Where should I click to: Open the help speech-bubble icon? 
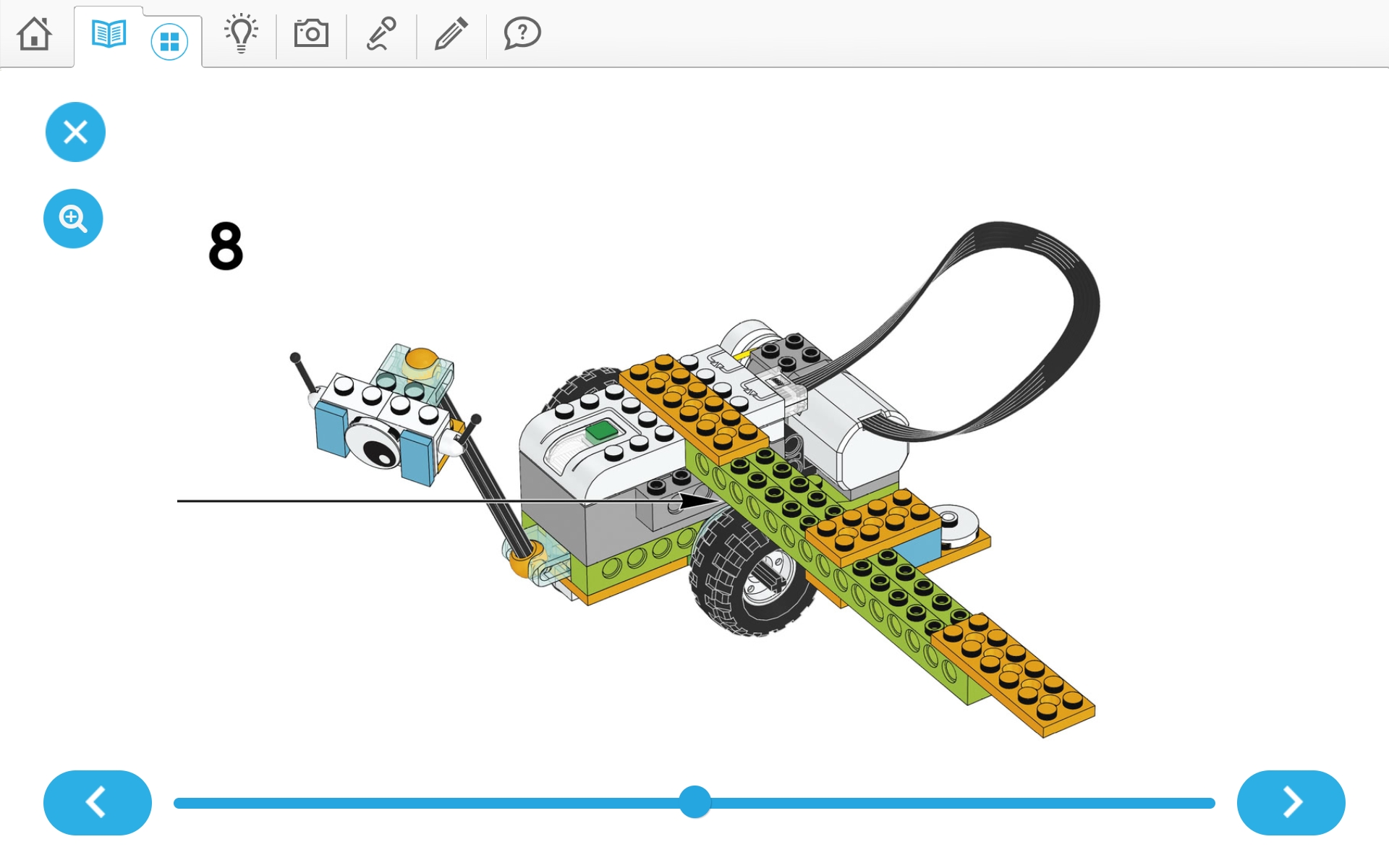pos(522,33)
